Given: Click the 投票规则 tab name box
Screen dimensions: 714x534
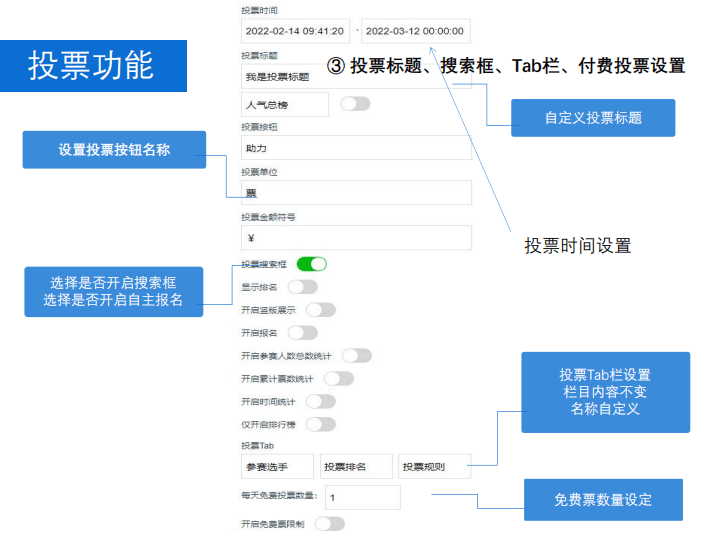Looking at the screenshot, I should pos(434,467).
